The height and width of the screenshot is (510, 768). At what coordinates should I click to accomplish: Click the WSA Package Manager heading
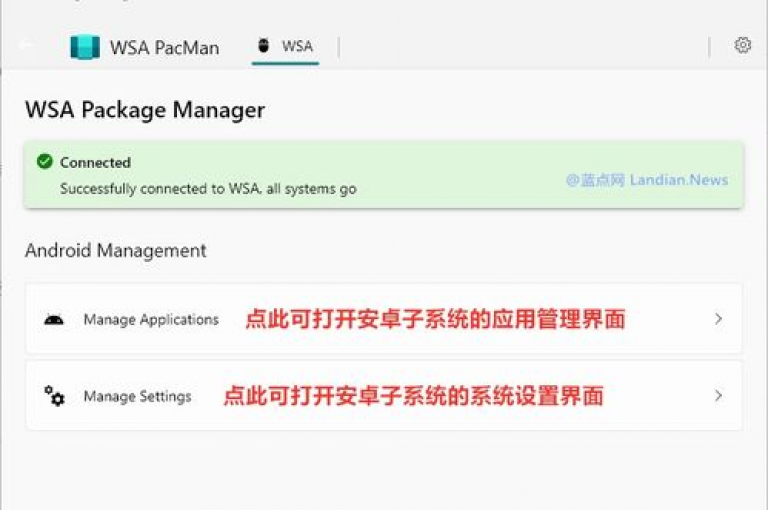click(x=145, y=109)
